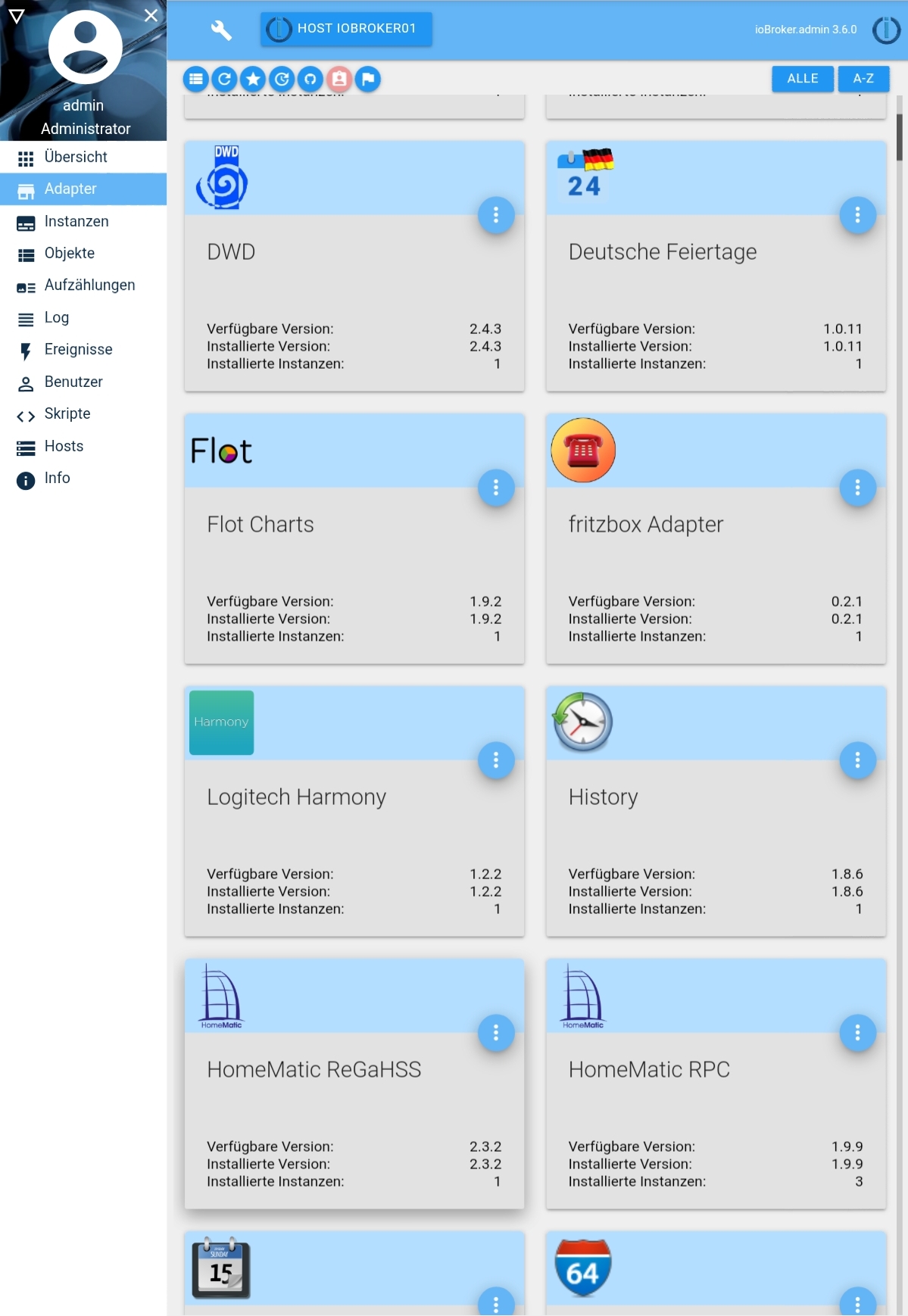Toggle the ALLE filter button
The image size is (908, 1316).
(x=802, y=79)
